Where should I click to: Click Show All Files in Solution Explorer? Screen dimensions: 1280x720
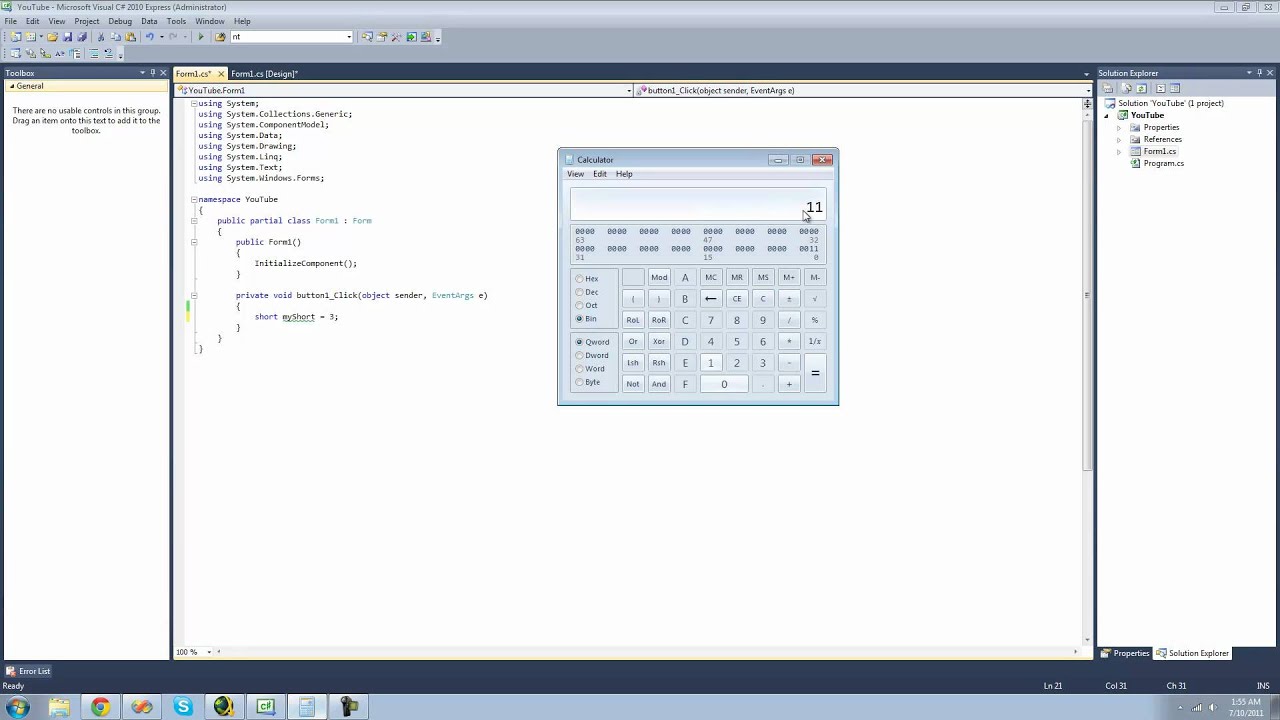pos(1127,88)
